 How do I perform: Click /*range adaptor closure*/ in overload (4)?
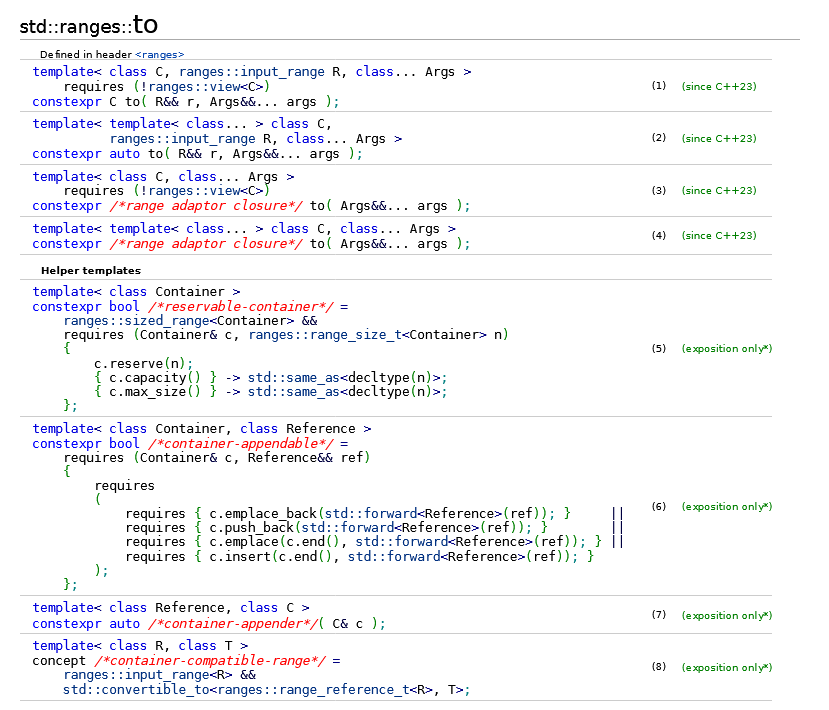coord(206,244)
